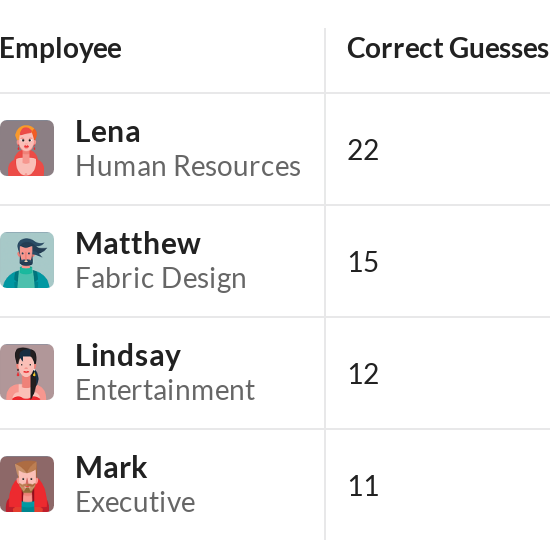Click the Entertainment department label
The width and height of the screenshot is (550, 540).
tap(166, 390)
